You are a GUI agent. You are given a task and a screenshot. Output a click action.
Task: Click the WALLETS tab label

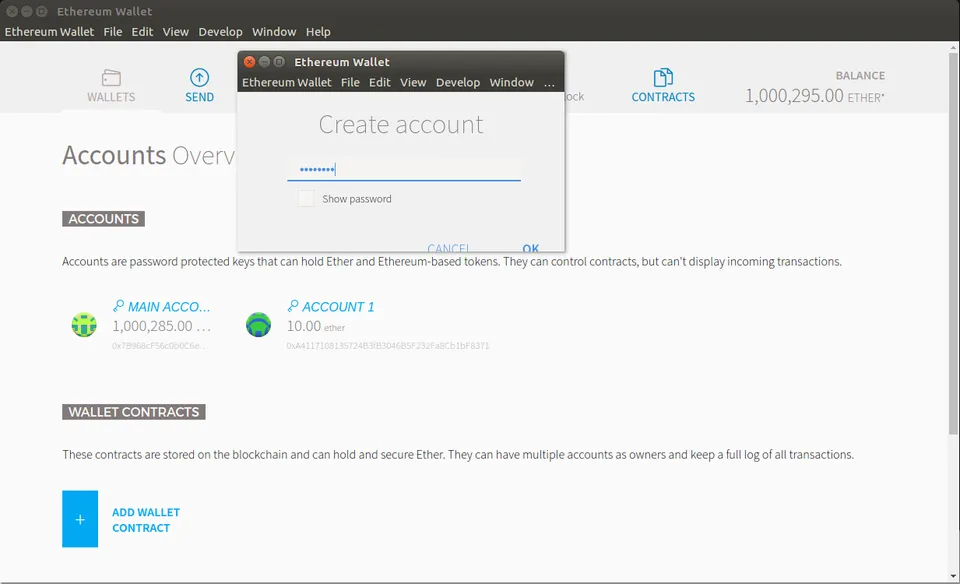(x=111, y=97)
